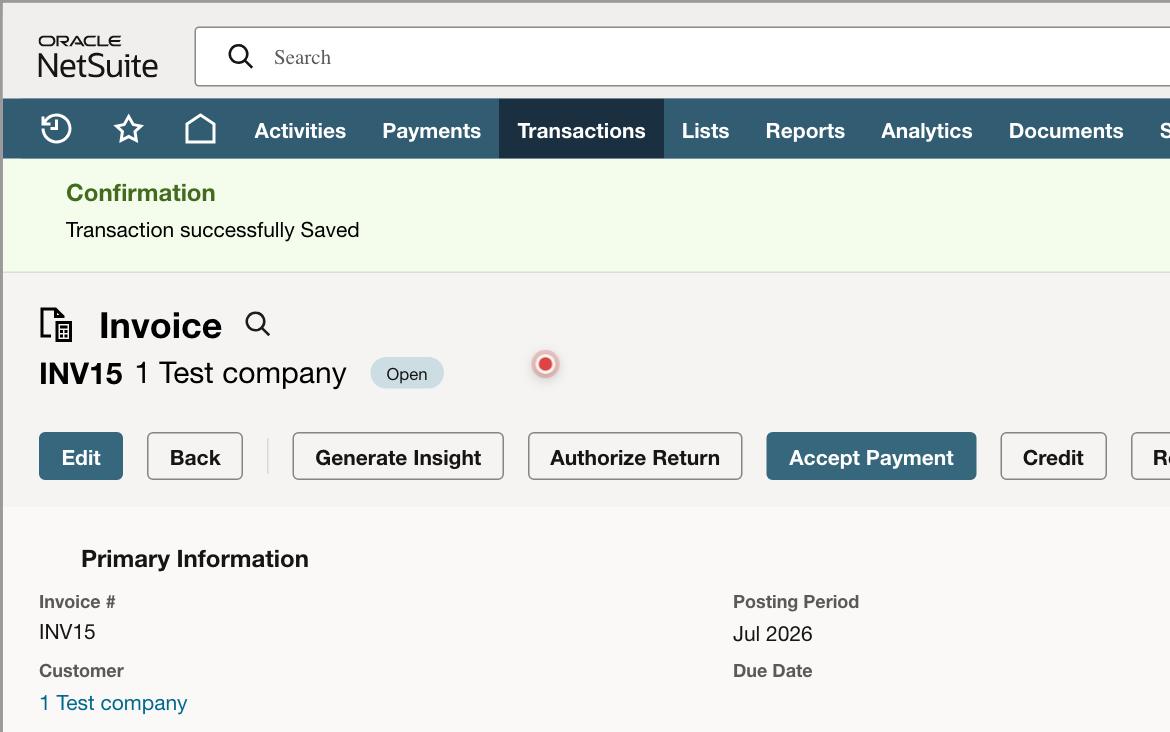Click the Open status badge

(x=407, y=373)
